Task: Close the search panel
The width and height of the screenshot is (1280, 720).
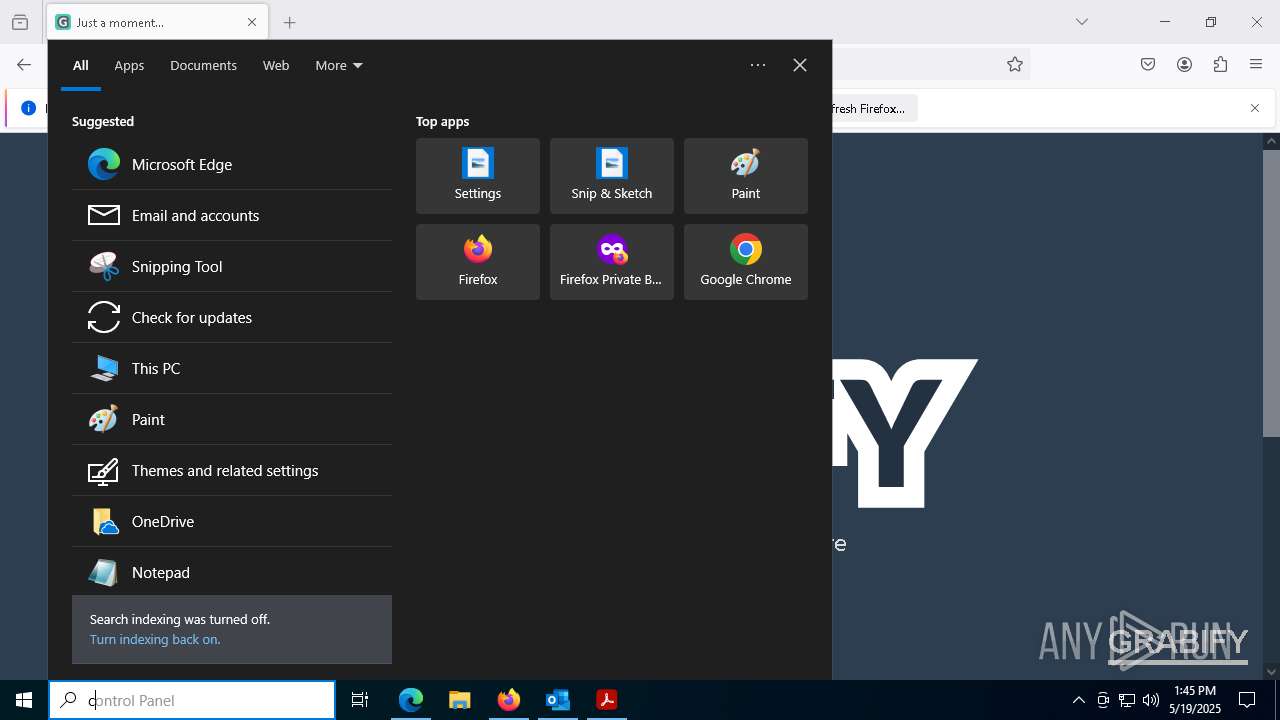Action: [800, 65]
